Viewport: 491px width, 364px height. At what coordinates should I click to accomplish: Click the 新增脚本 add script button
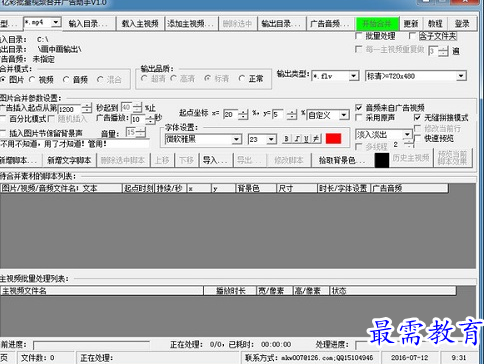click(x=20, y=160)
